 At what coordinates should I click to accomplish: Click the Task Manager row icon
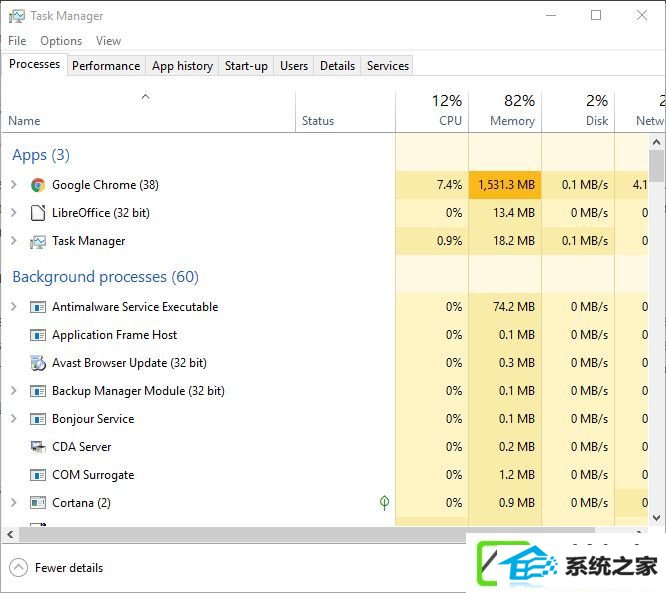(38, 242)
